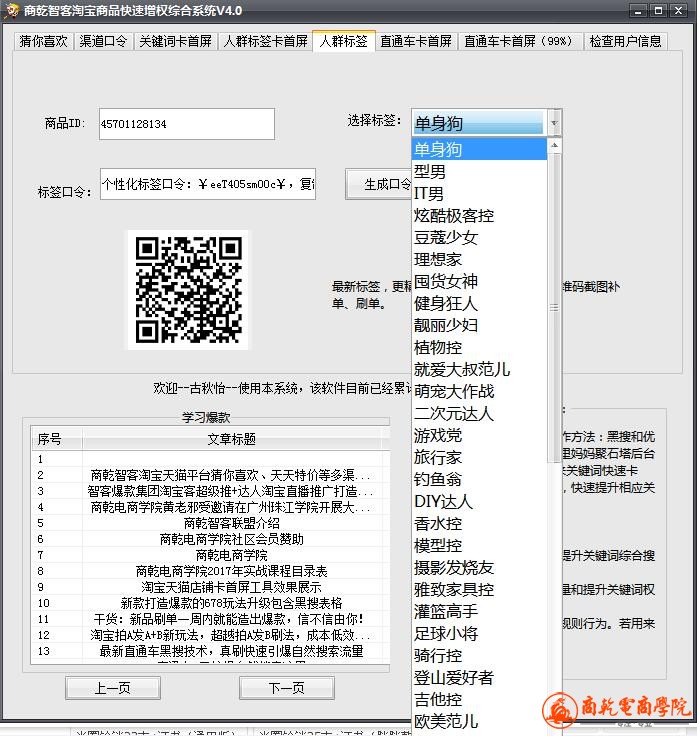697x736 pixels.
Task: Click the 文章标题 column header
Action: coord(232,439)
